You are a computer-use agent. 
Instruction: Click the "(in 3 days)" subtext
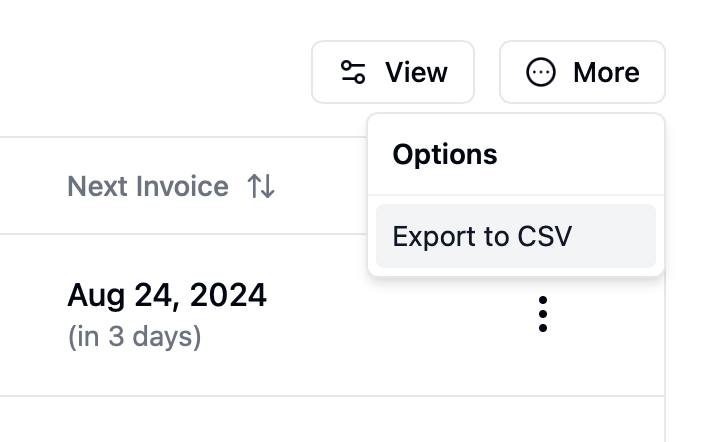point(134,336)
